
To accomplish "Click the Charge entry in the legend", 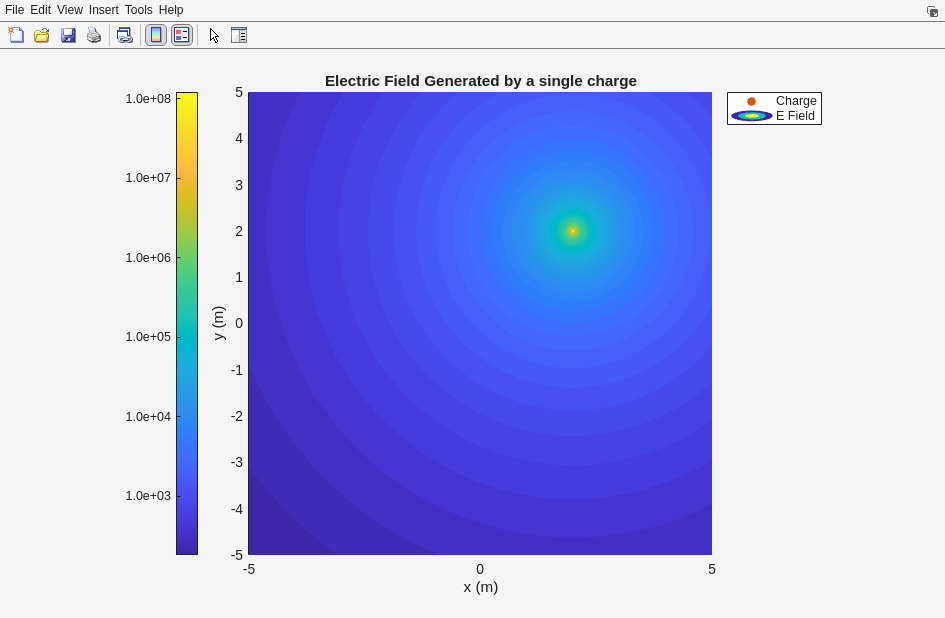I will point(796,101).
